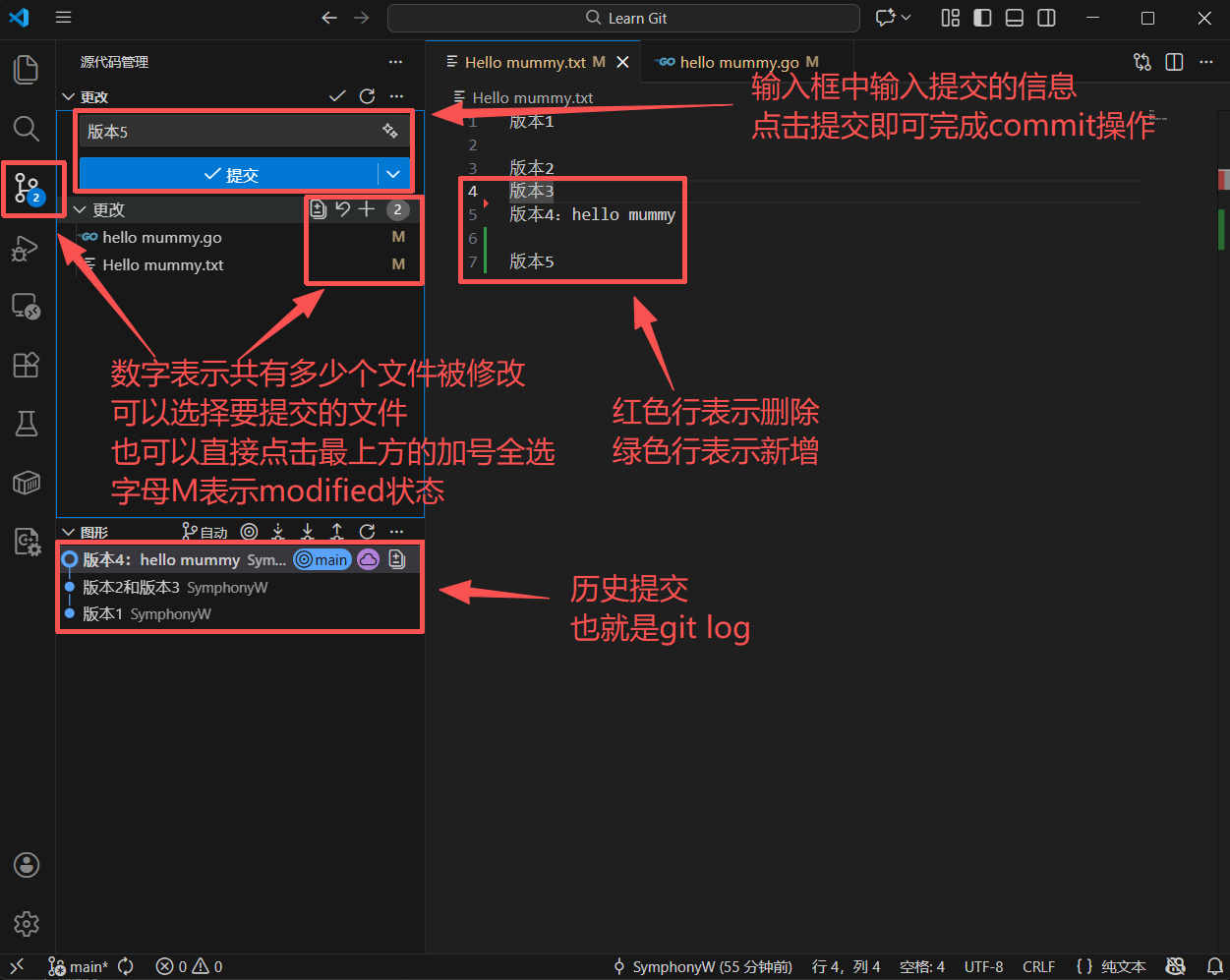Click Copilot status icon in status bar

(x=1175, y=967)
